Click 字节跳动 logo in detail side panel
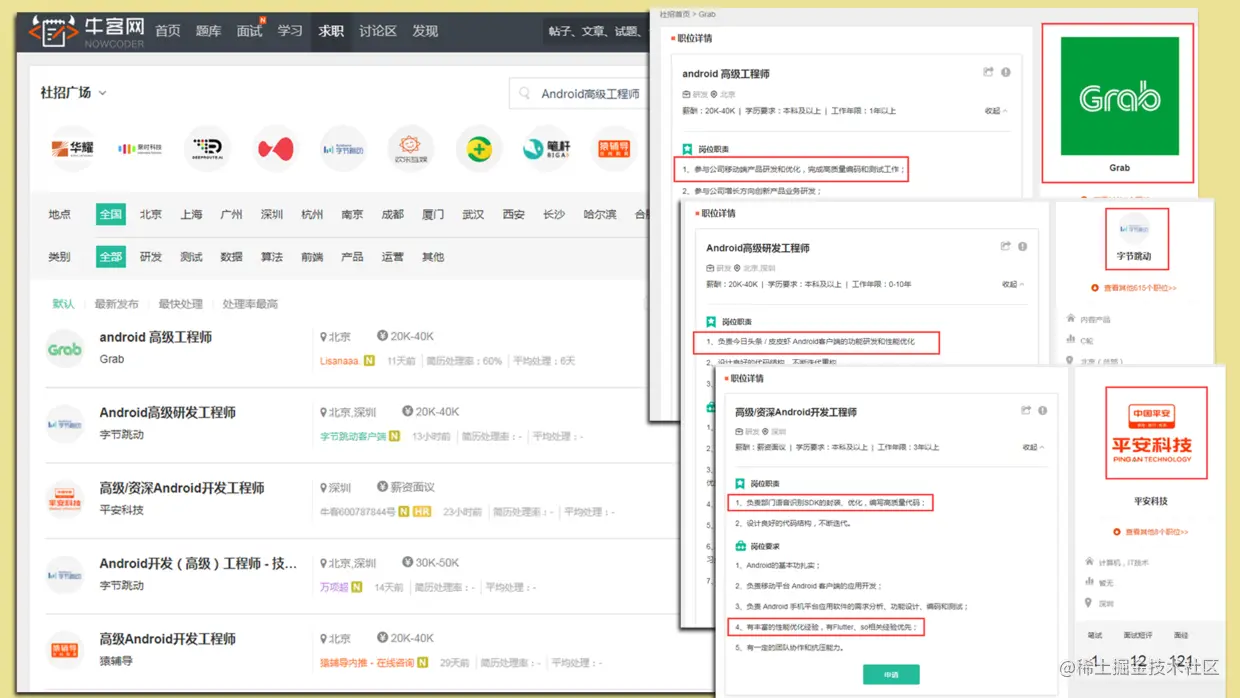1240x698 pixels. (x=1134, y=229)
